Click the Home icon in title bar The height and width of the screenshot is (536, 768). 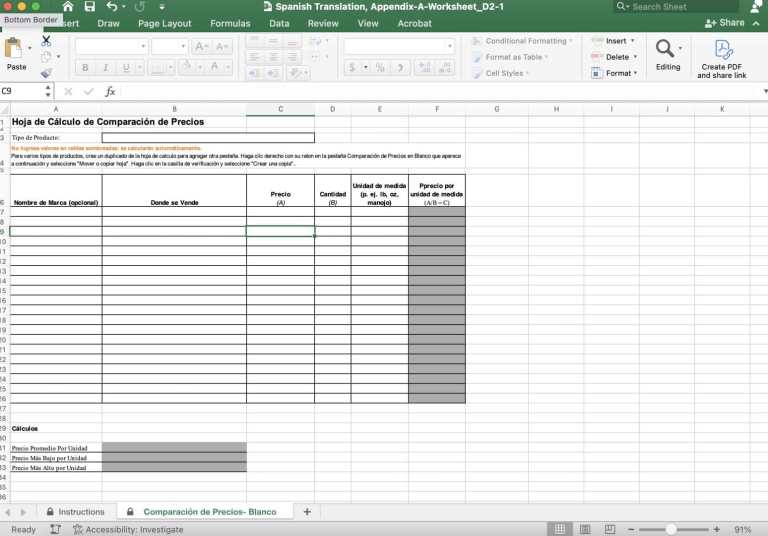pos(68,7)
